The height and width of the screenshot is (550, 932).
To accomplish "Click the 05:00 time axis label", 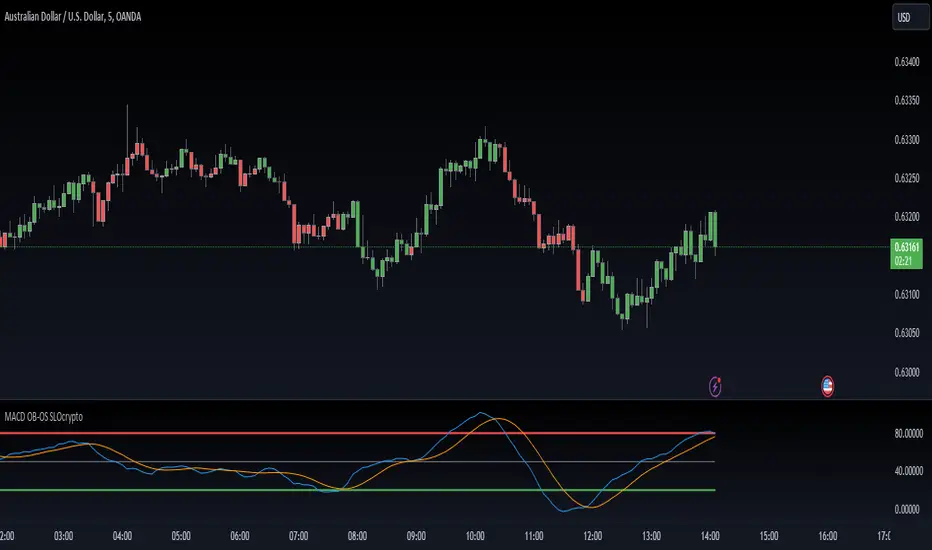I will click(181, 536).
